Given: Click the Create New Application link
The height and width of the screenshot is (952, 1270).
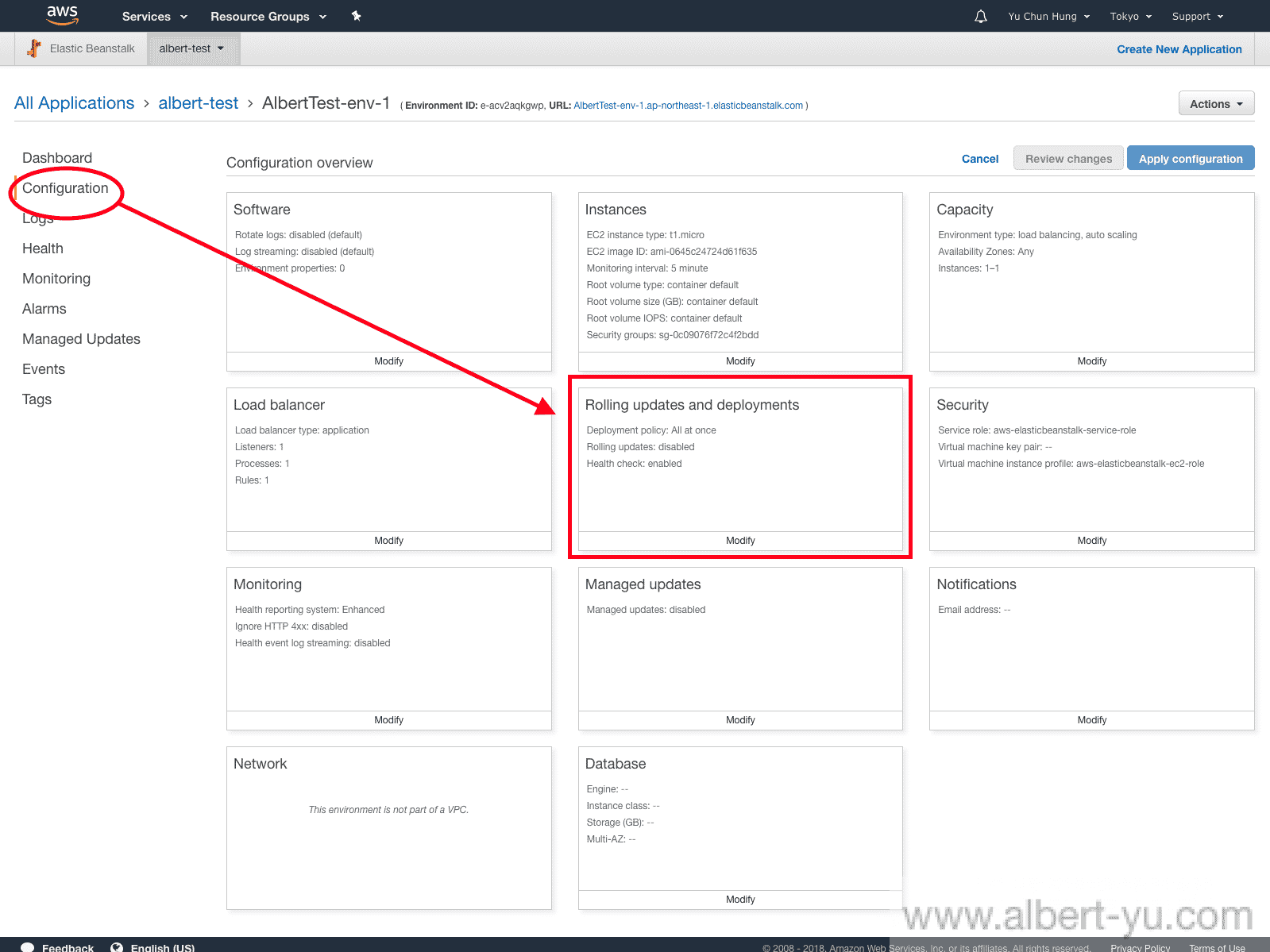Looking at the screenshot, I should tap(1179, 49).
